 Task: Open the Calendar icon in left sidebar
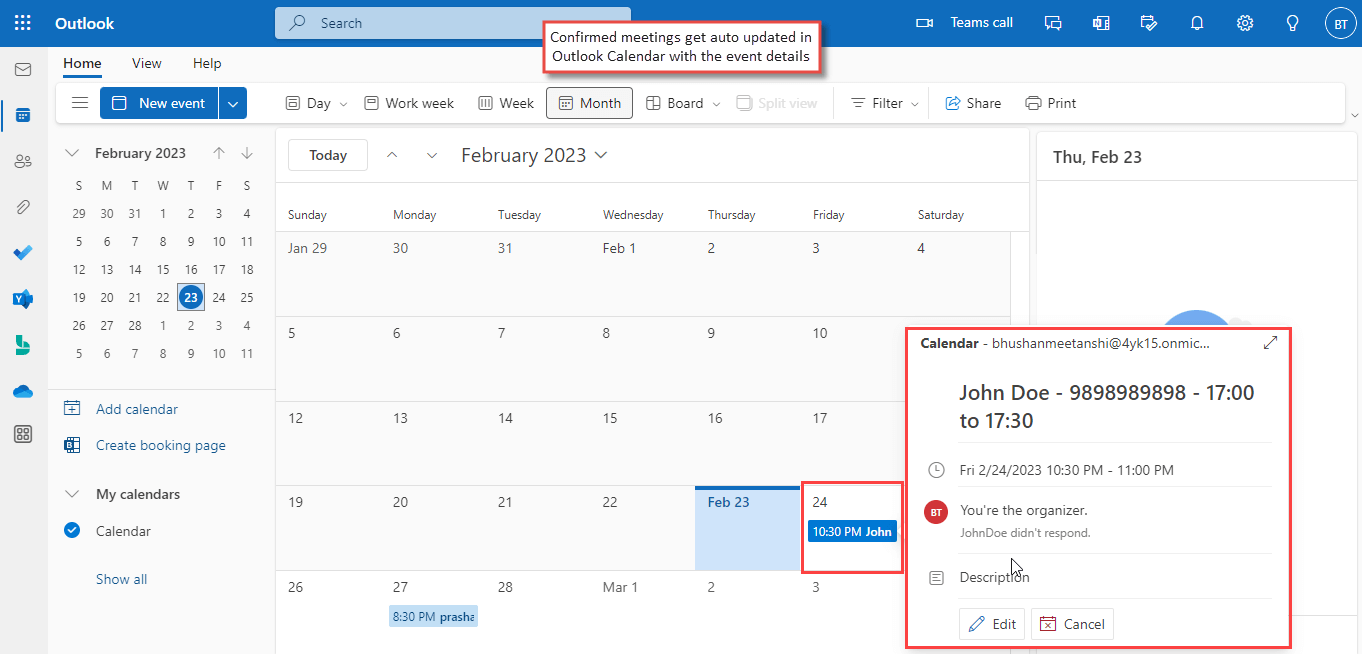23,115
